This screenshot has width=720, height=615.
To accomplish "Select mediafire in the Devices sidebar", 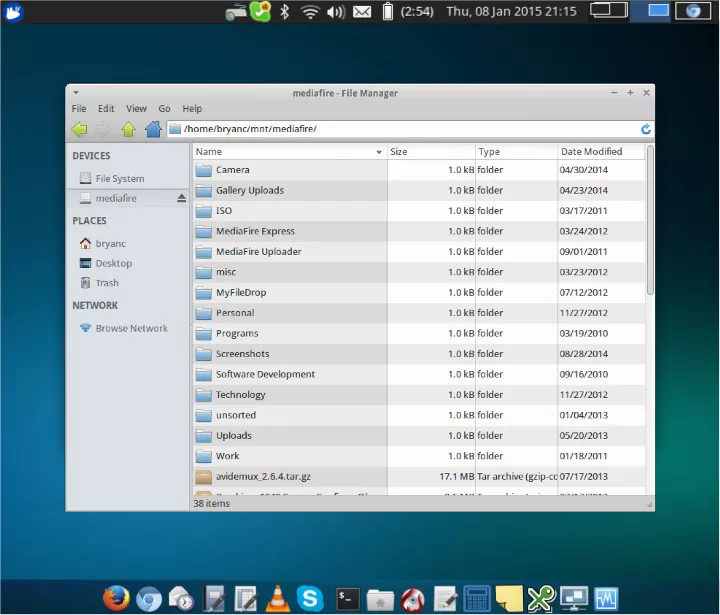I will point(116,198).
